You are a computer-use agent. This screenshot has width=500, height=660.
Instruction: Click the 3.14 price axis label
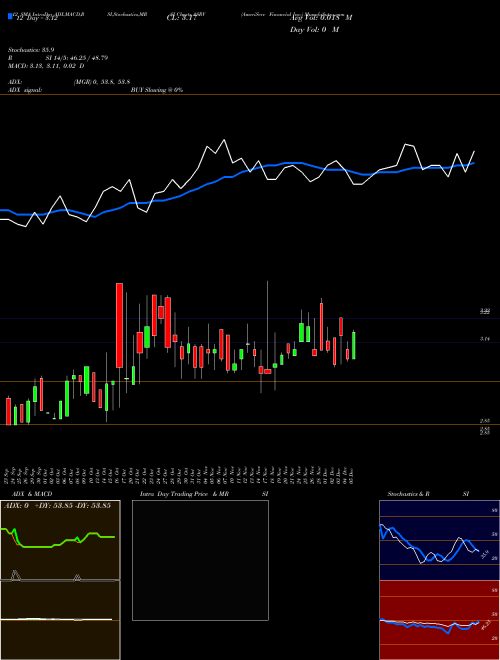click(485, 338)
